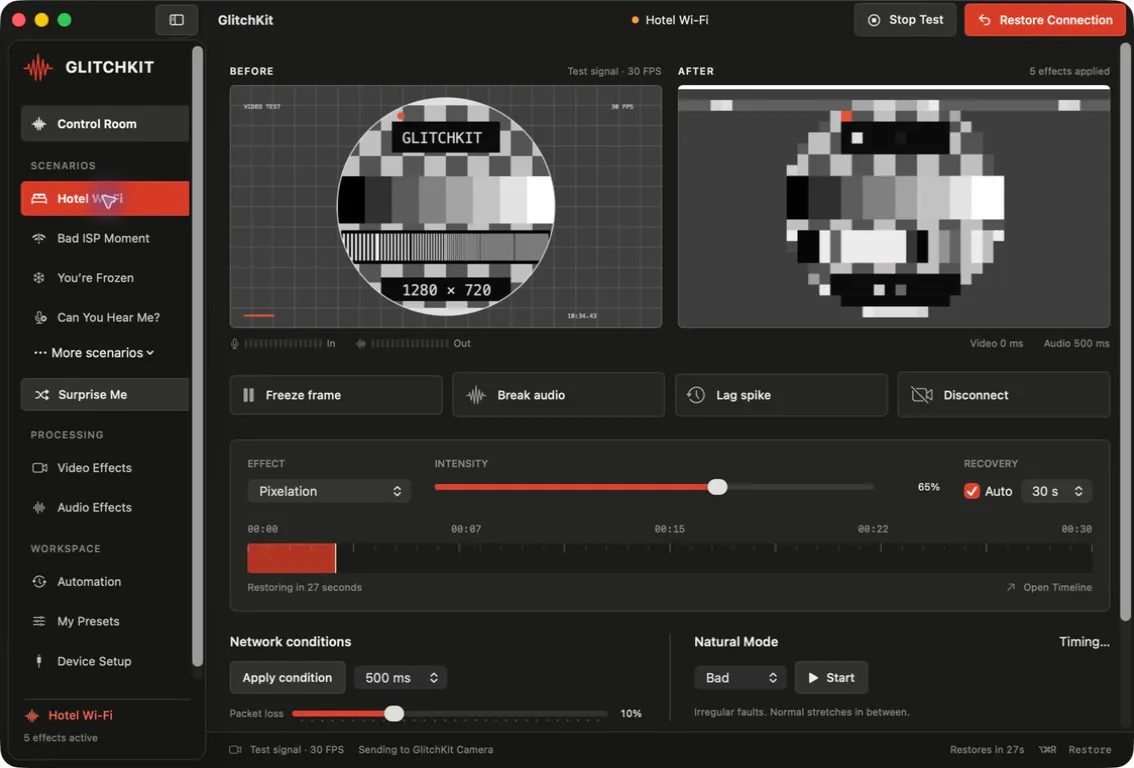Click the "Video 0 ms" delay label

coord(997,344)
